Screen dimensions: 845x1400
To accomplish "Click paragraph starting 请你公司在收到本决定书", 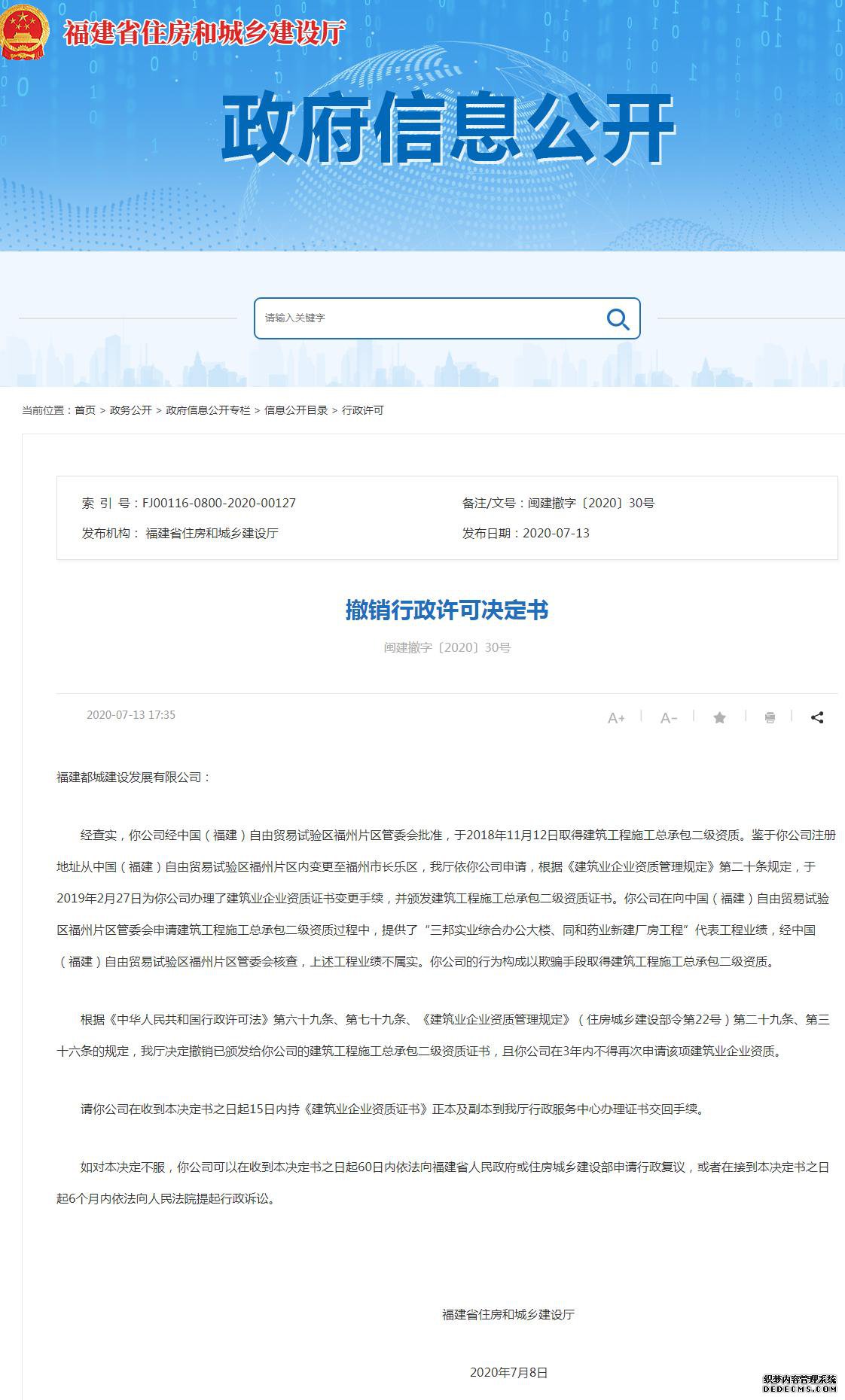I will tap(393, 1109).
